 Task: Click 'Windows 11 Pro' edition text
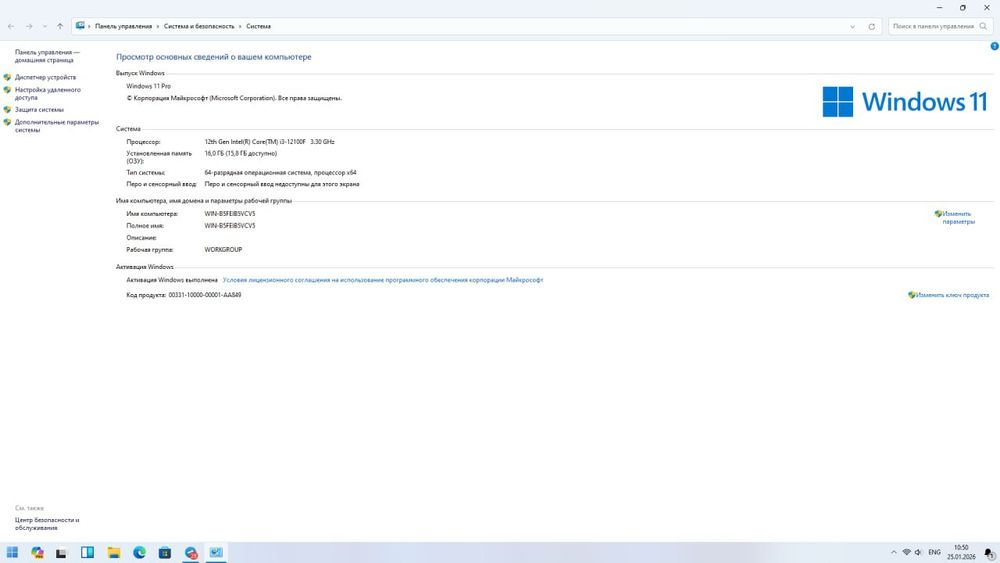[149, 86]
